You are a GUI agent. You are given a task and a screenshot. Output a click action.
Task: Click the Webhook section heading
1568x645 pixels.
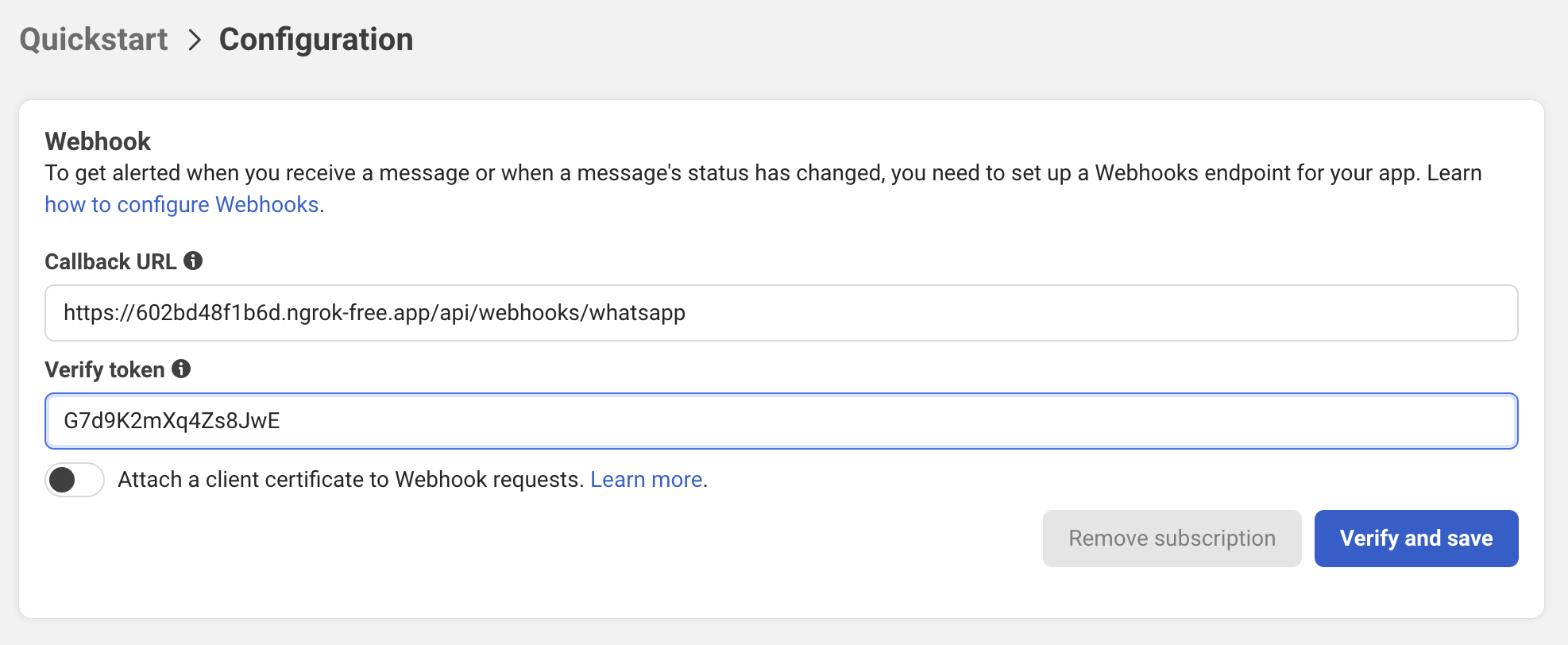tap(98, 141)
